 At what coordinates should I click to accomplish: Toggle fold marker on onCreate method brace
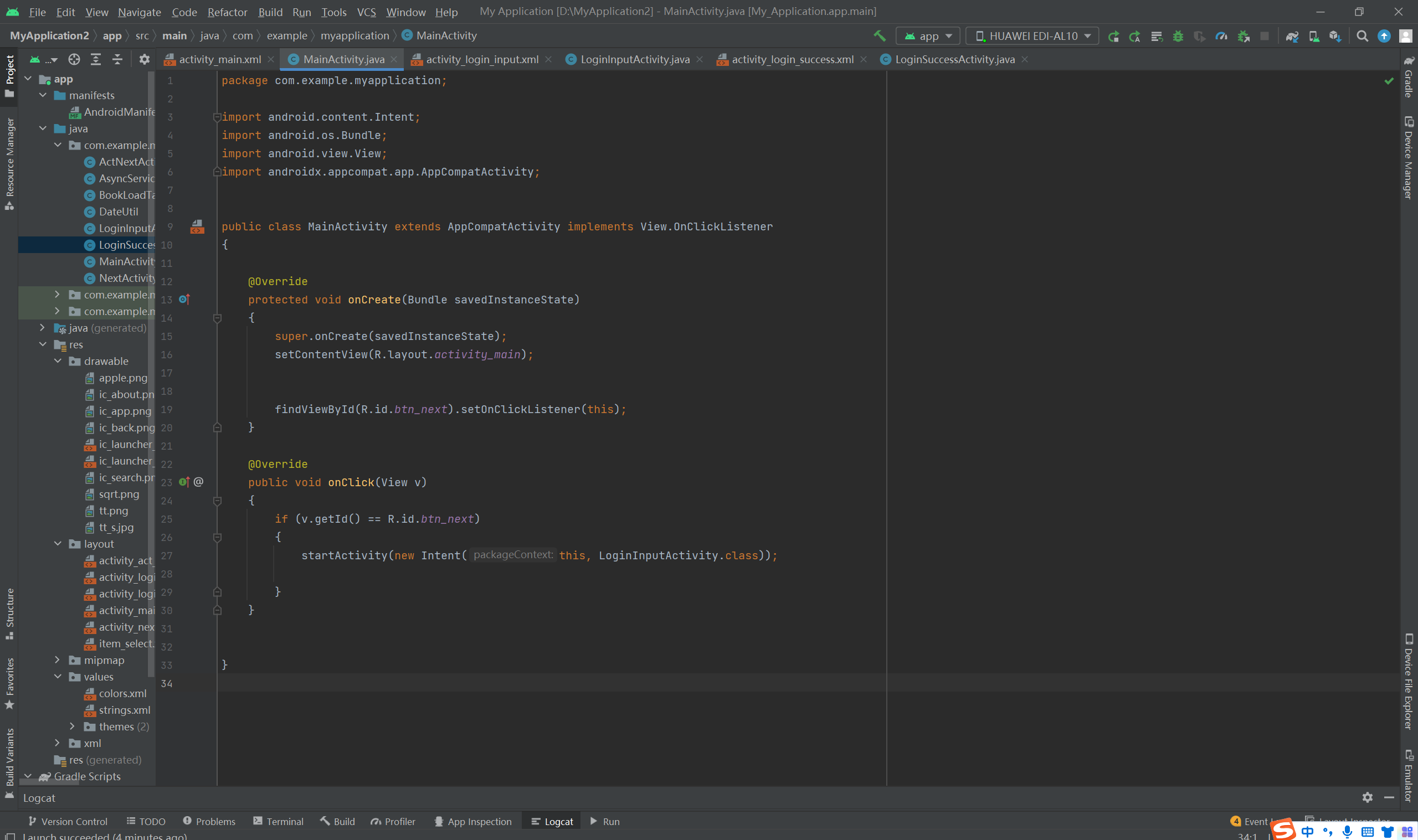[217, 318]
